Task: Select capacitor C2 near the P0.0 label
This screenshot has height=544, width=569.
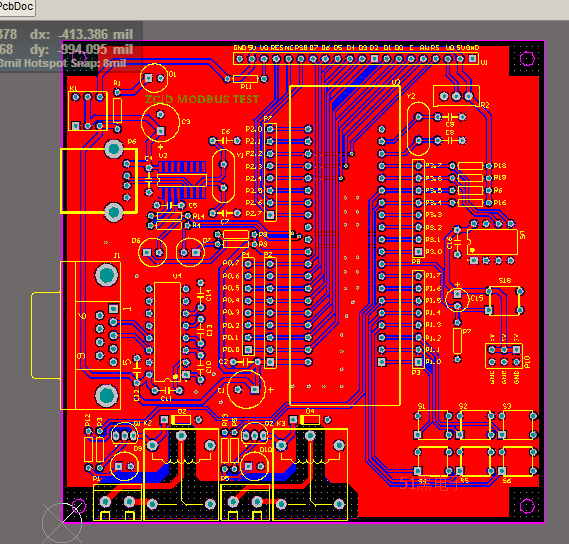Action: 245,362
